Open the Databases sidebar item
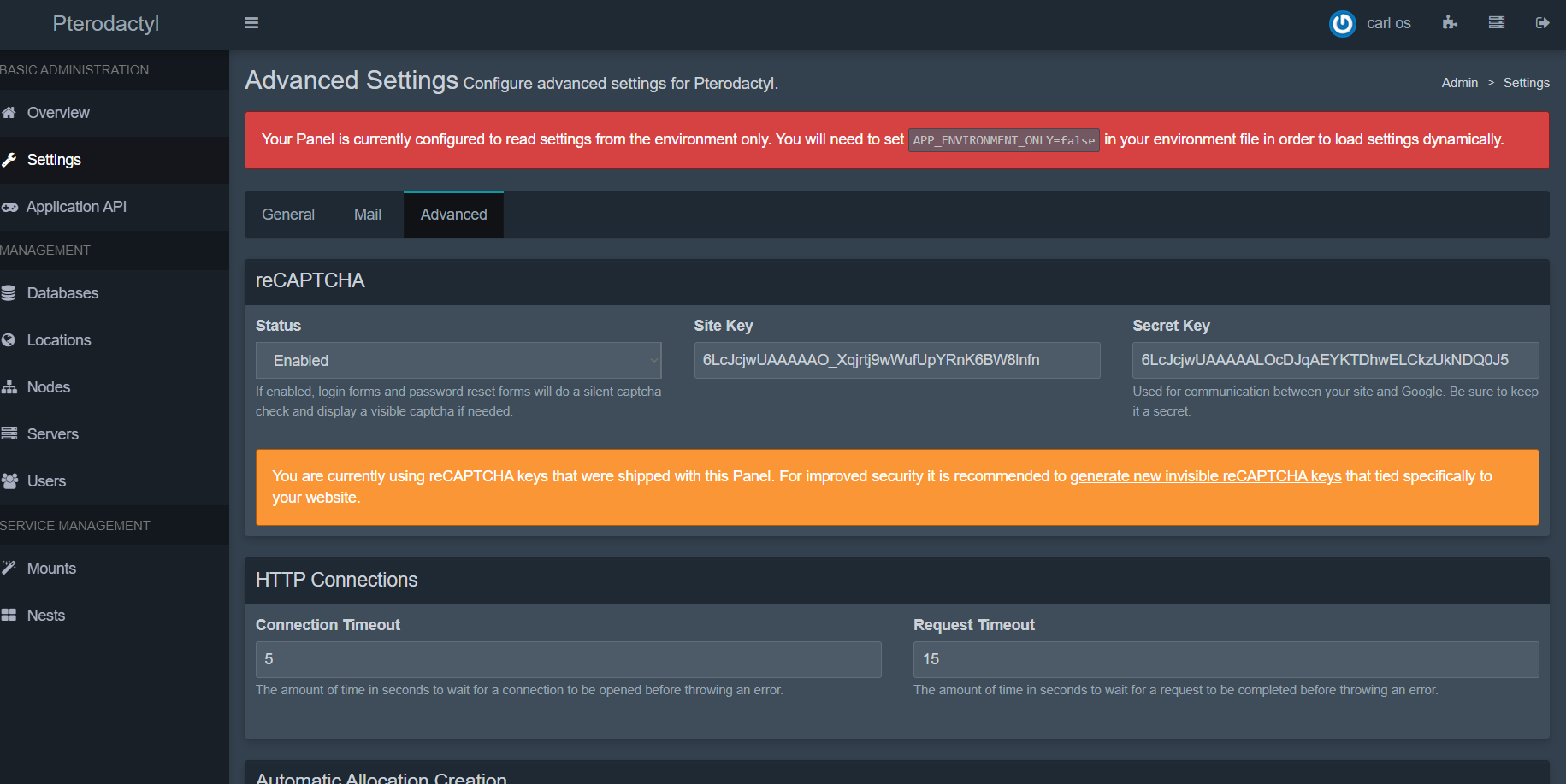 [115, 293]
